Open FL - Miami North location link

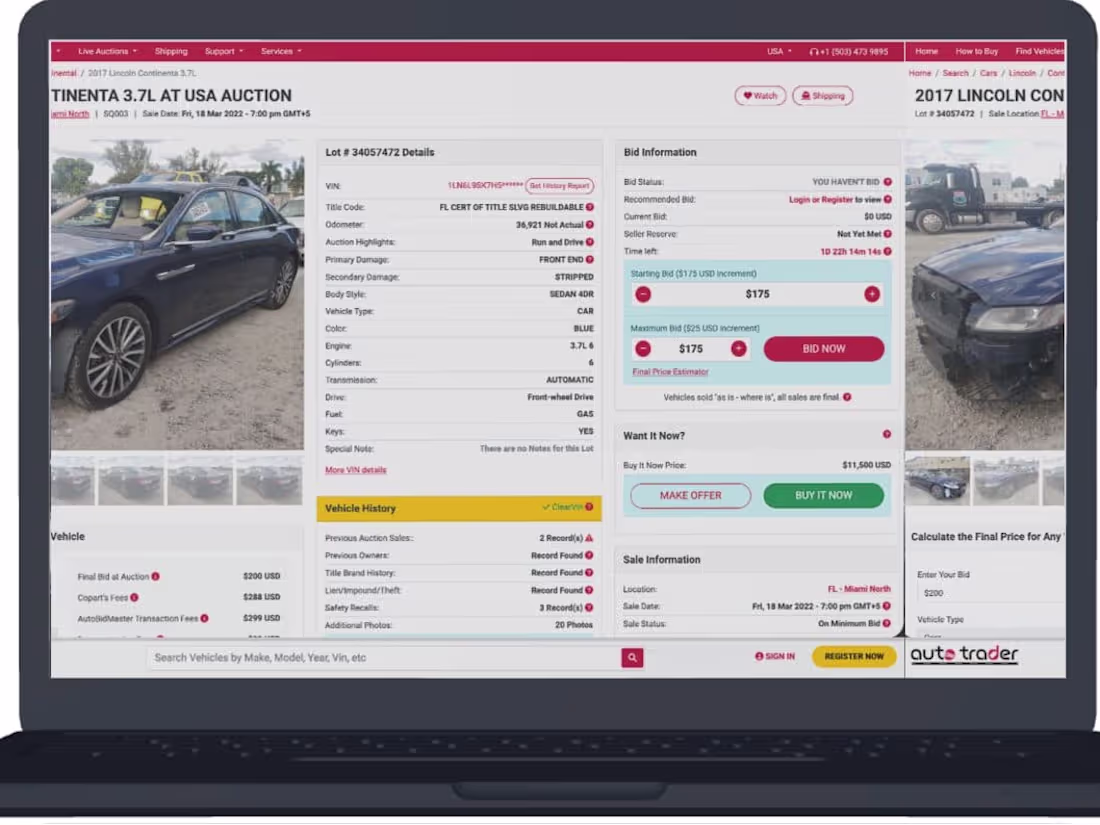[859, 589]
